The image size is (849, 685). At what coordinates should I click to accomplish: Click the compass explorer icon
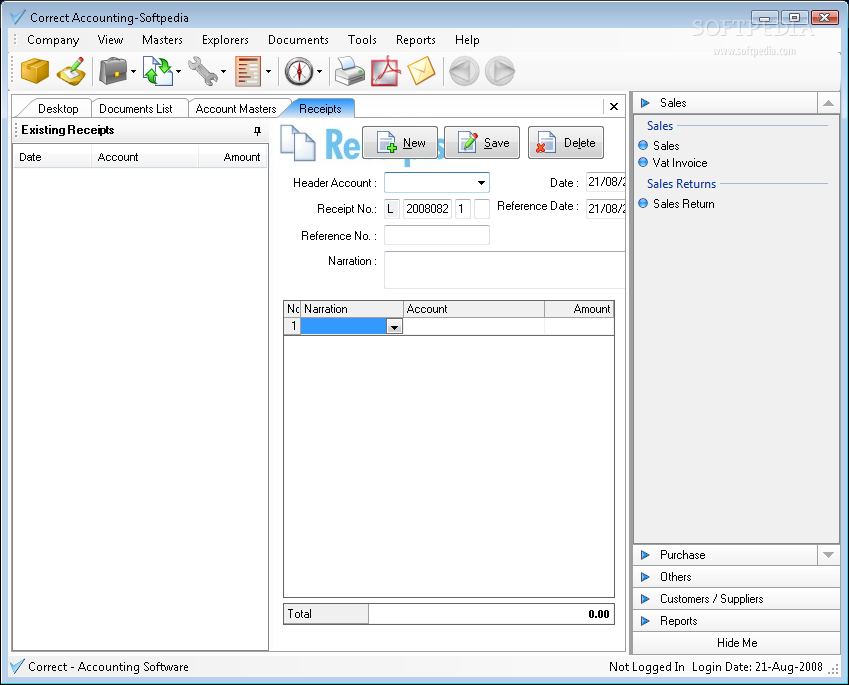click(x=299, y=71)
